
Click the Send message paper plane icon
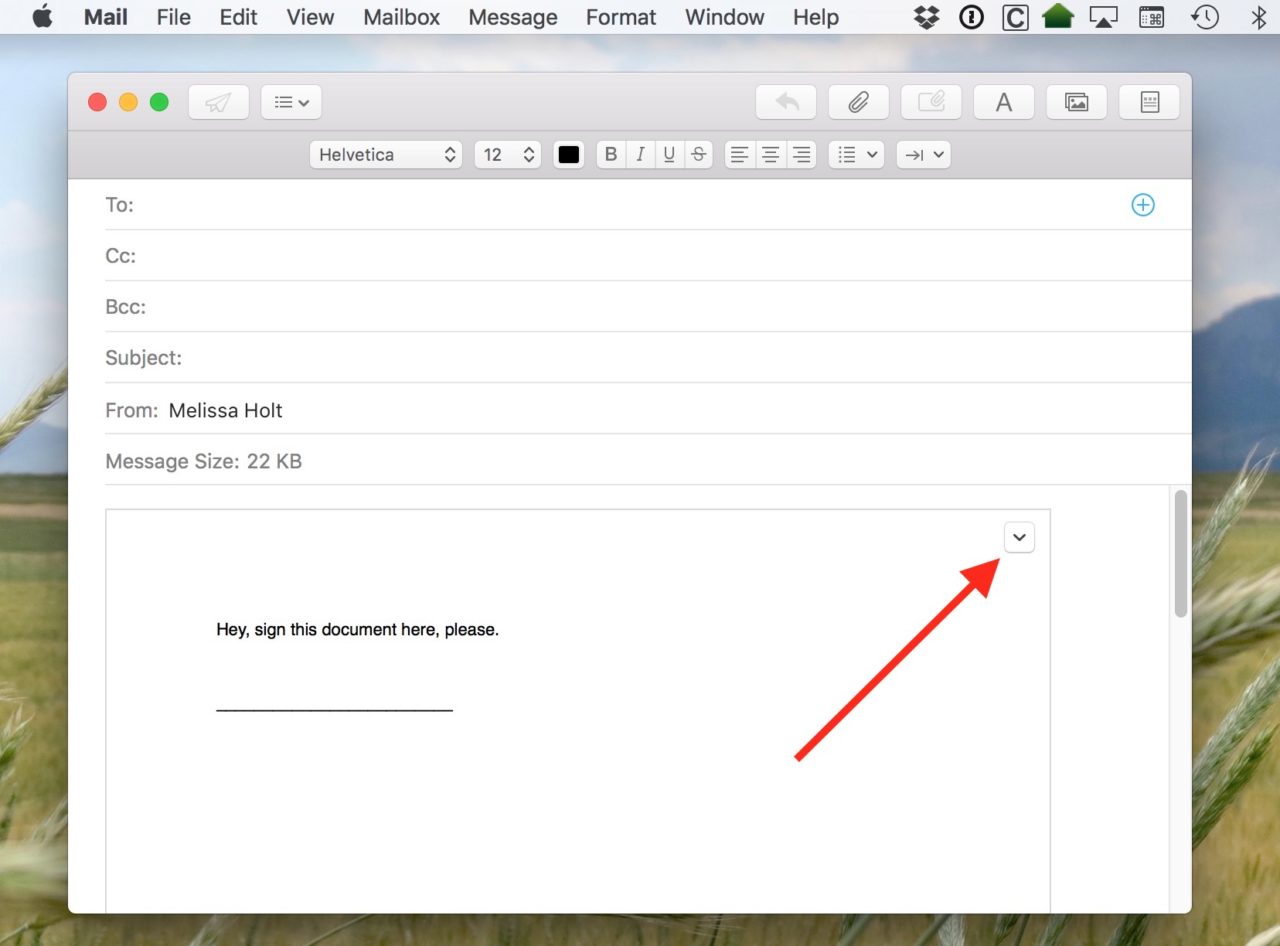click(218, 102)
